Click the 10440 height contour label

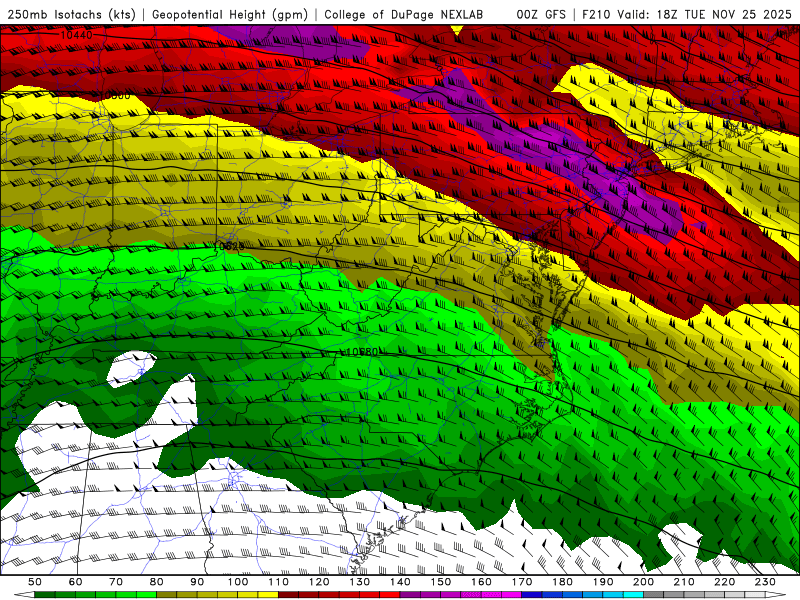77,35
